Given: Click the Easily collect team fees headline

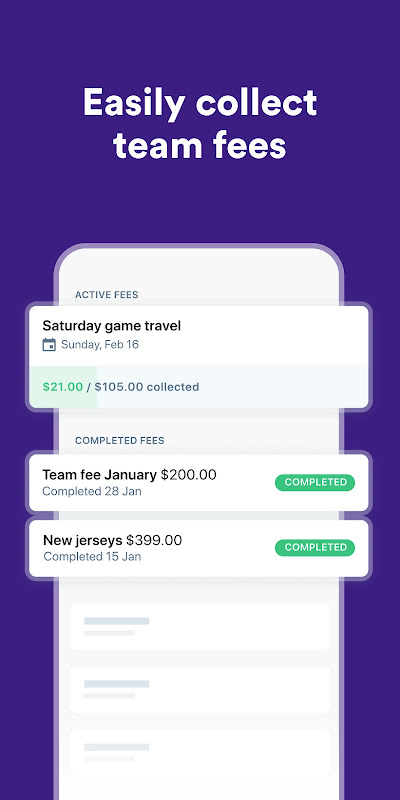Looking at the screenshot, I should [x=200, y=123].
